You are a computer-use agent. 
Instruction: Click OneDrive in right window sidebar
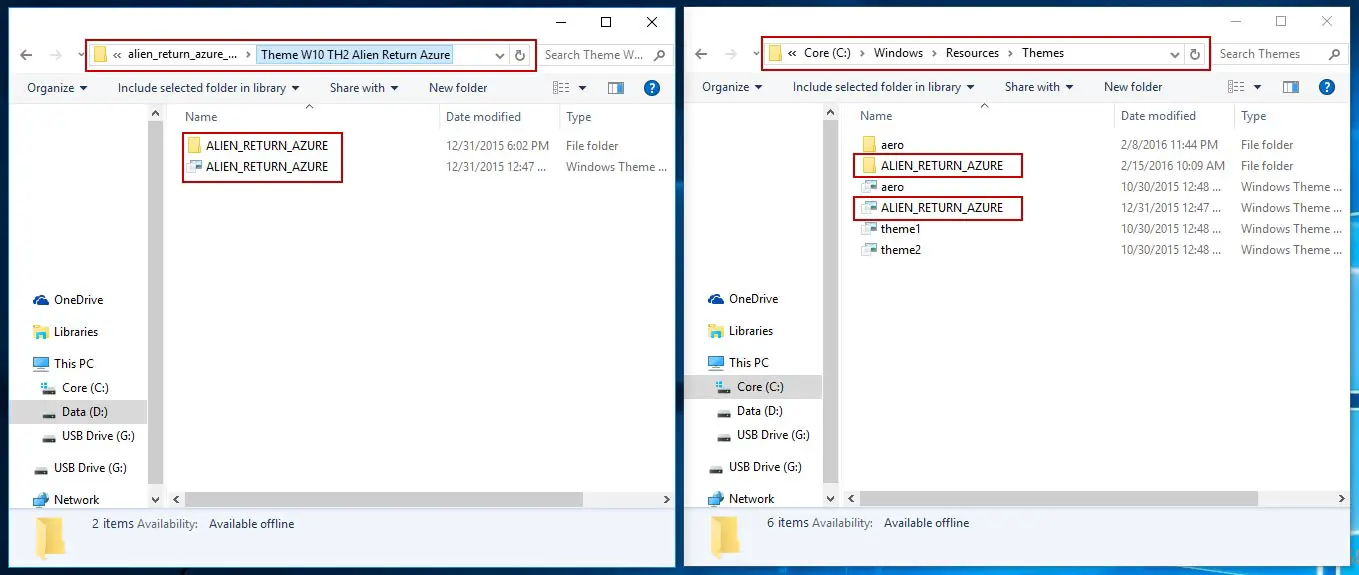pyautogui.click(x=743, y=299)
